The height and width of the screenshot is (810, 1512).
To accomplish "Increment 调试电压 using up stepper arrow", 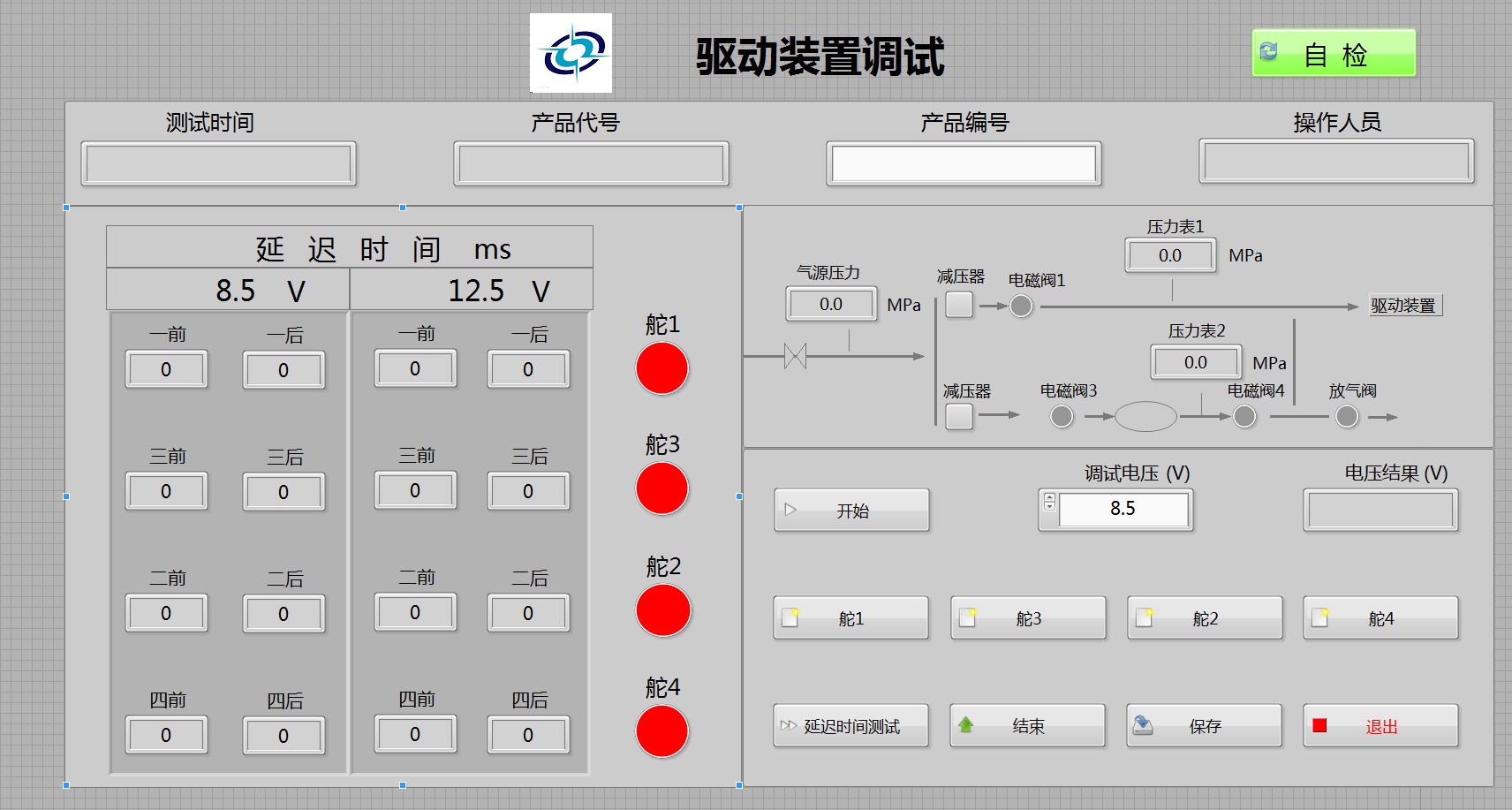I will pyautogui.click(x=1049, y=498).
